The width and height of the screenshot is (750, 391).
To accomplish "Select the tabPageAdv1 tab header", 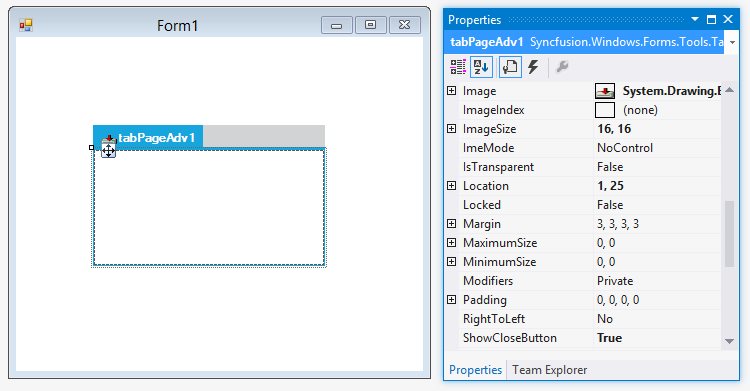I will [x=148, y=137].
